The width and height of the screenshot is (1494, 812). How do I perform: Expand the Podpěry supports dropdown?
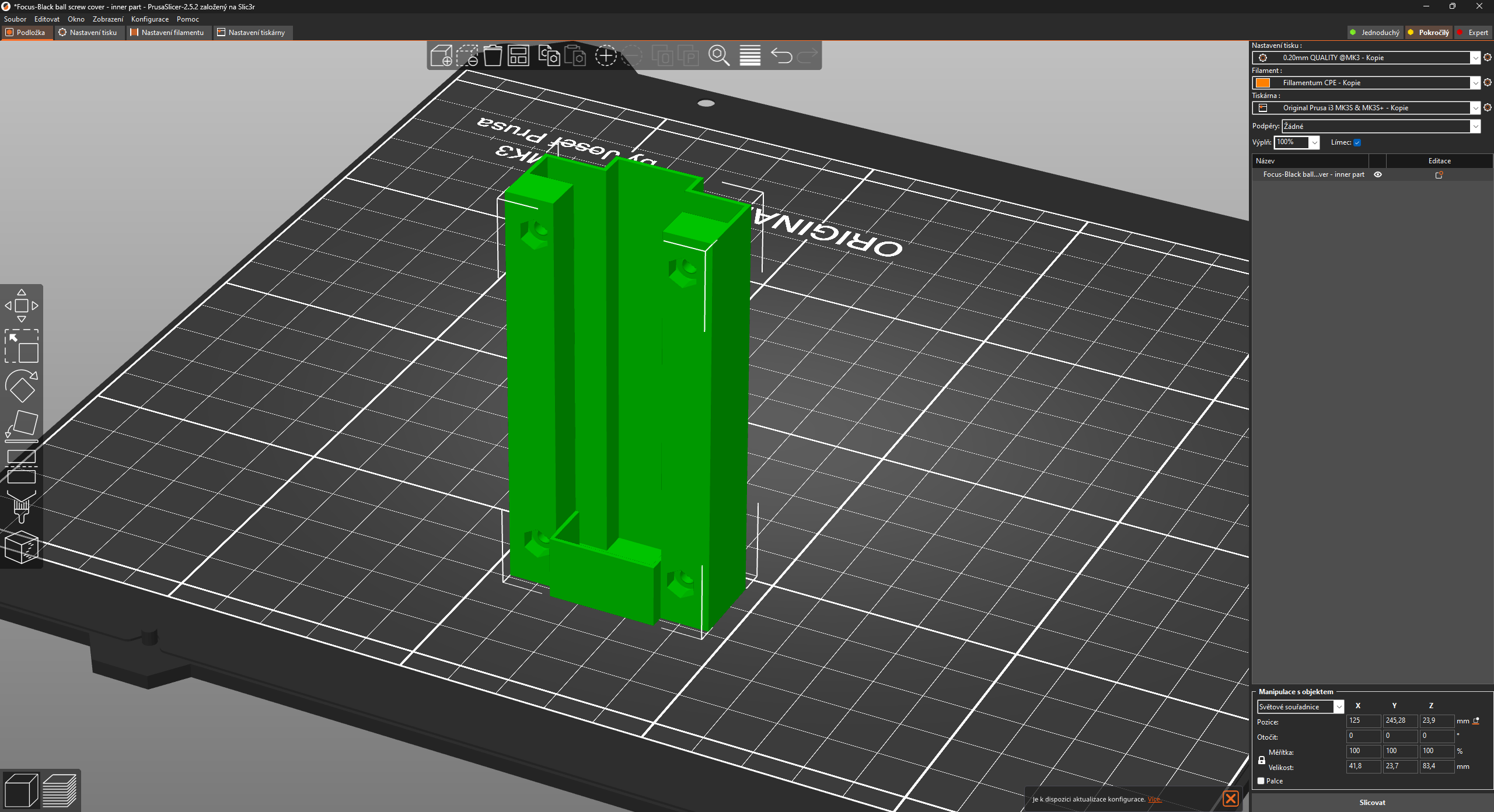1475,127
